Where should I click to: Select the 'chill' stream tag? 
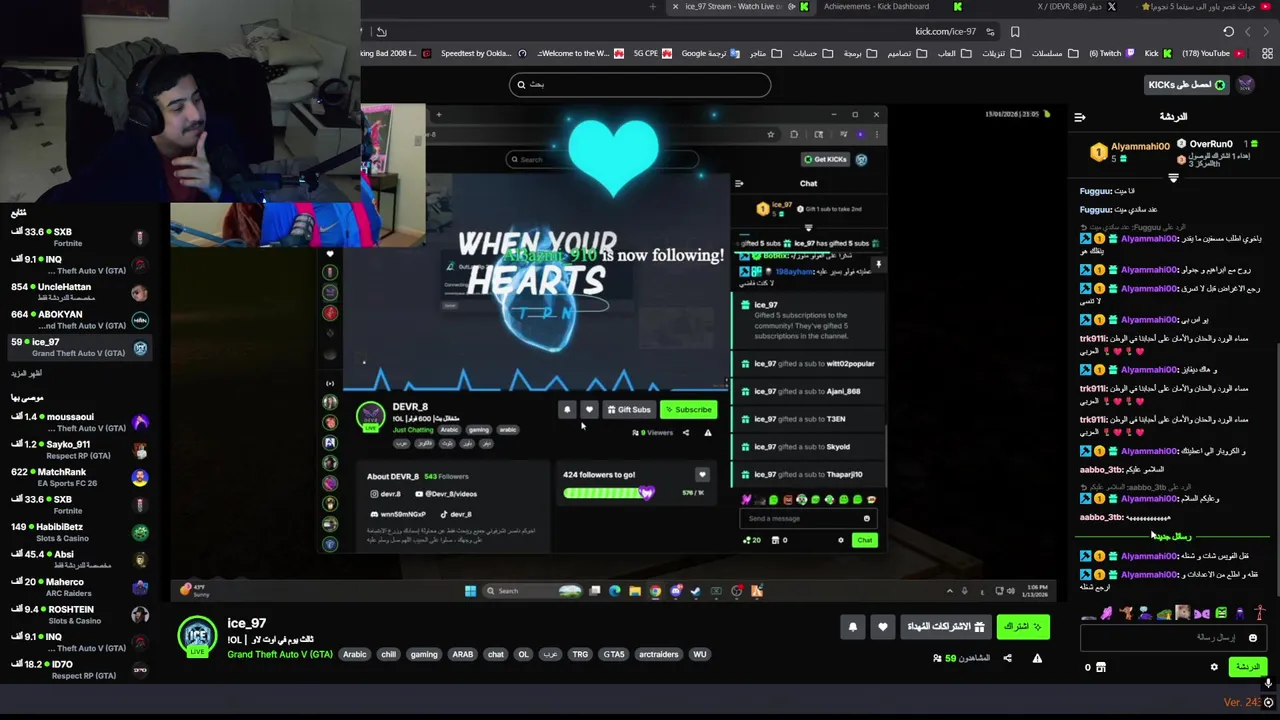tap(388, 654)
